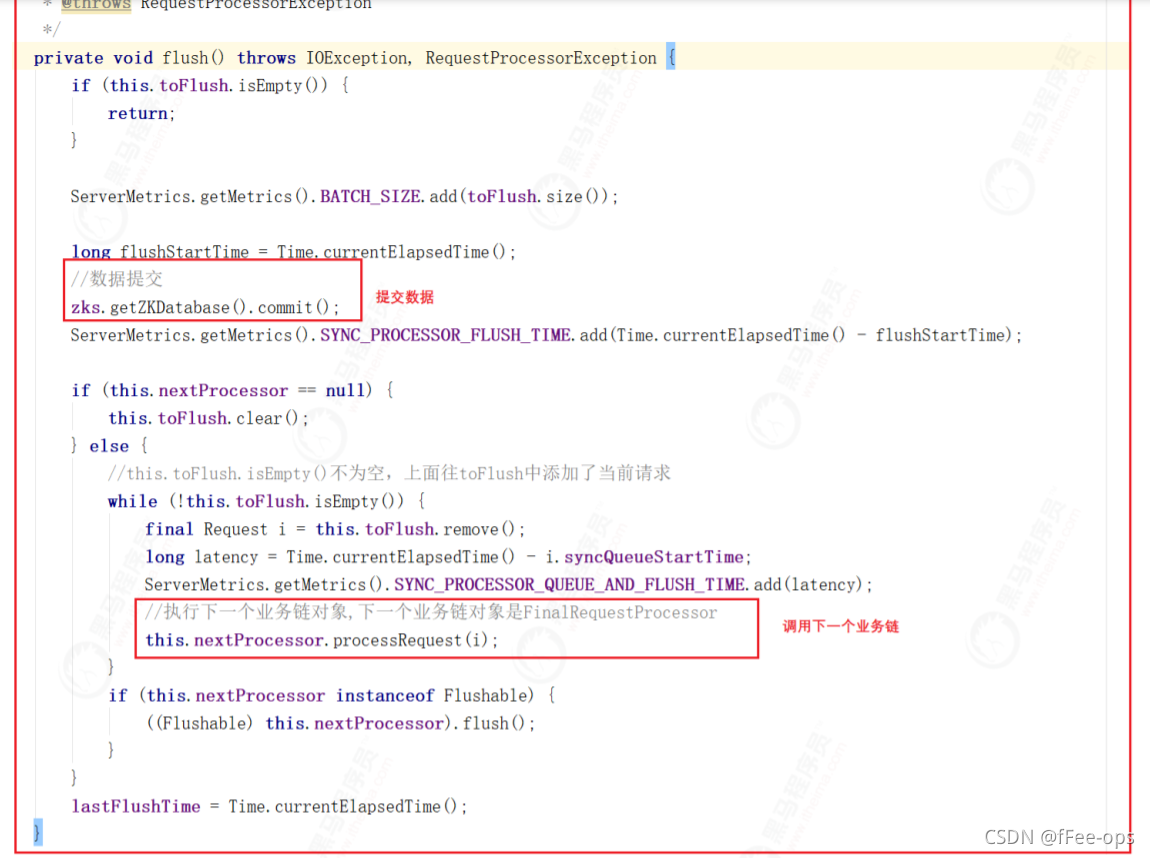This screenshot has height=858, width=1150.
Task: Click 'lastFlushTime = Time.currentElapsedTime();' line
Action: 269,807
